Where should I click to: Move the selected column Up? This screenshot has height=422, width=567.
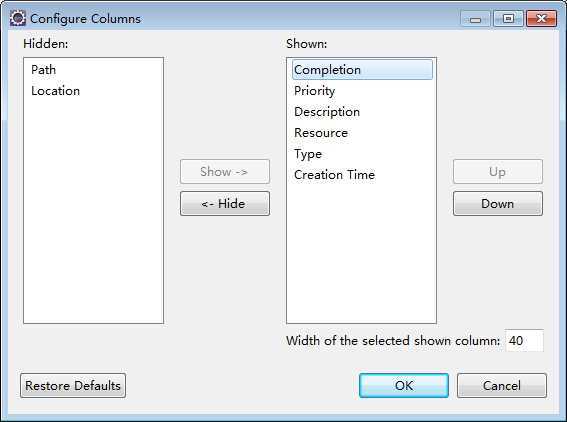pyautogui.click(x=498, y=171)
